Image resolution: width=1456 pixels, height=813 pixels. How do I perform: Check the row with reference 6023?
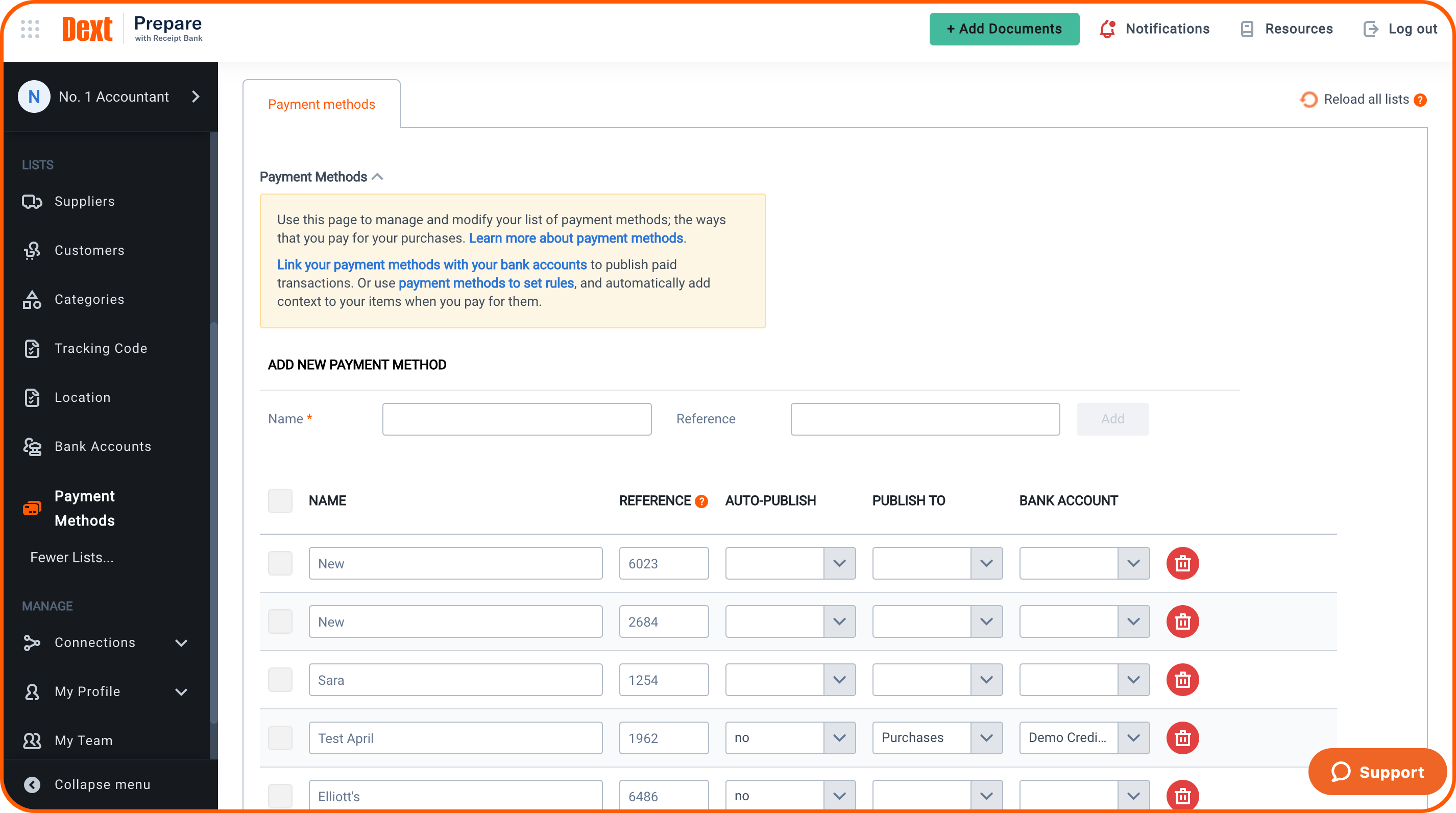[280, 563]
